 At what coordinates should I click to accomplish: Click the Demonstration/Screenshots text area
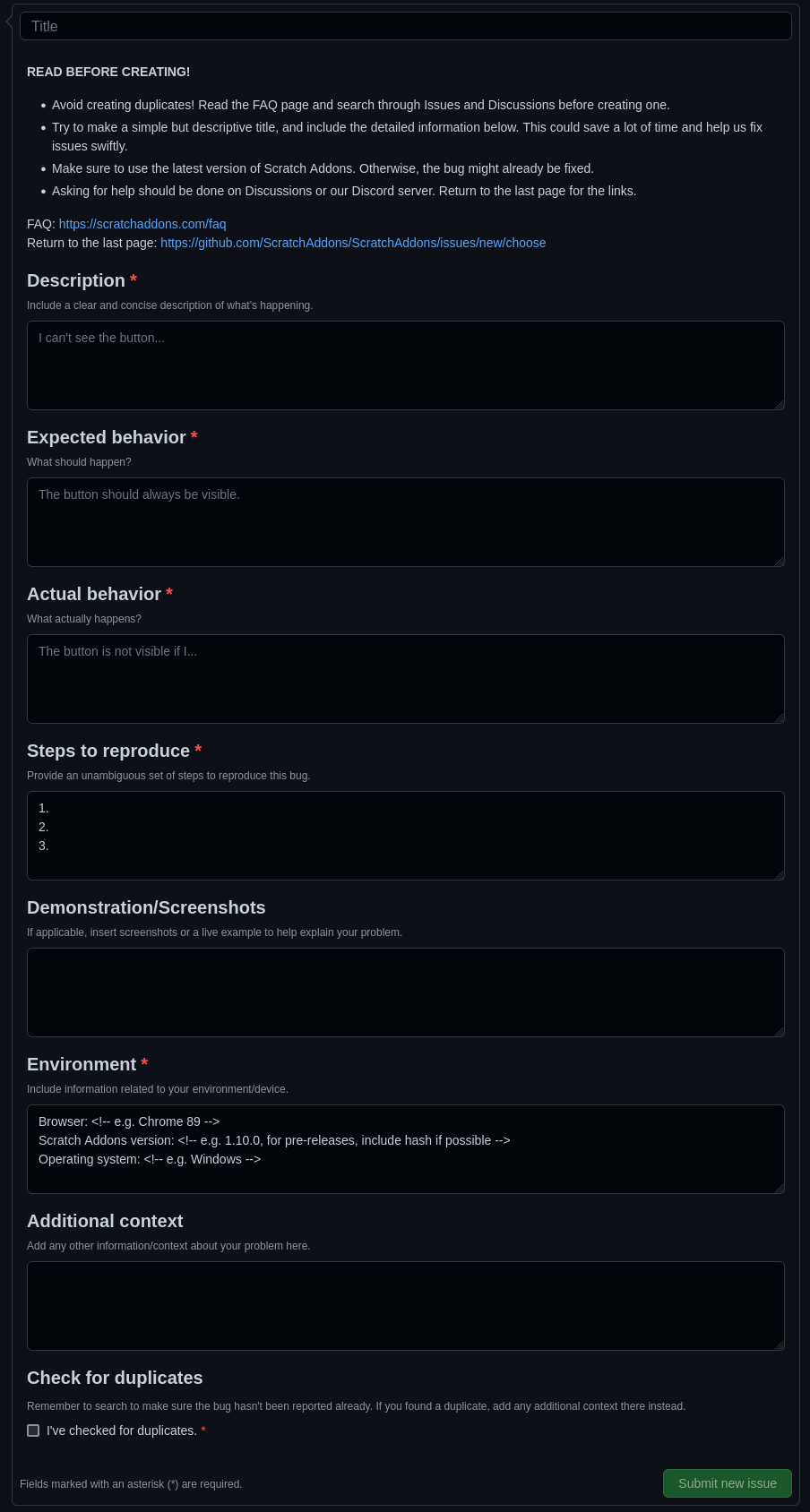tap(405, 992)
